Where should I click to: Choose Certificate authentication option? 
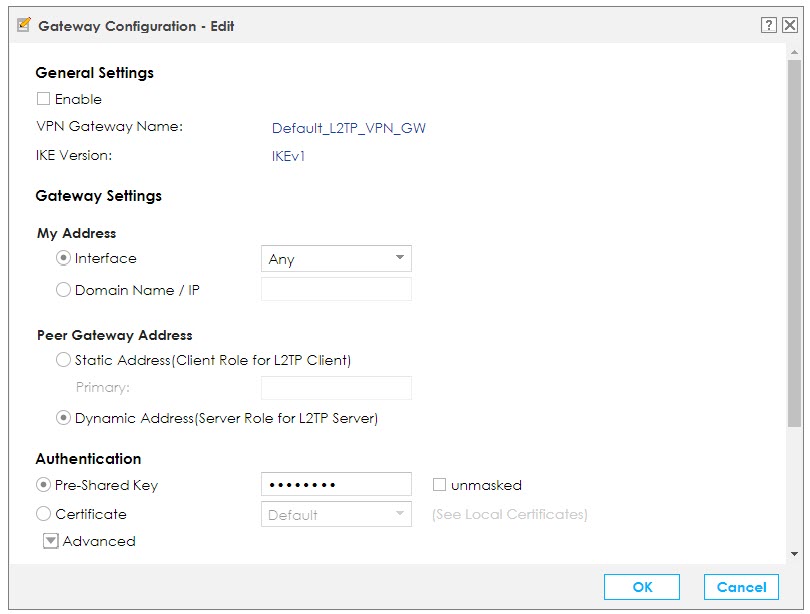click(43, 514)
